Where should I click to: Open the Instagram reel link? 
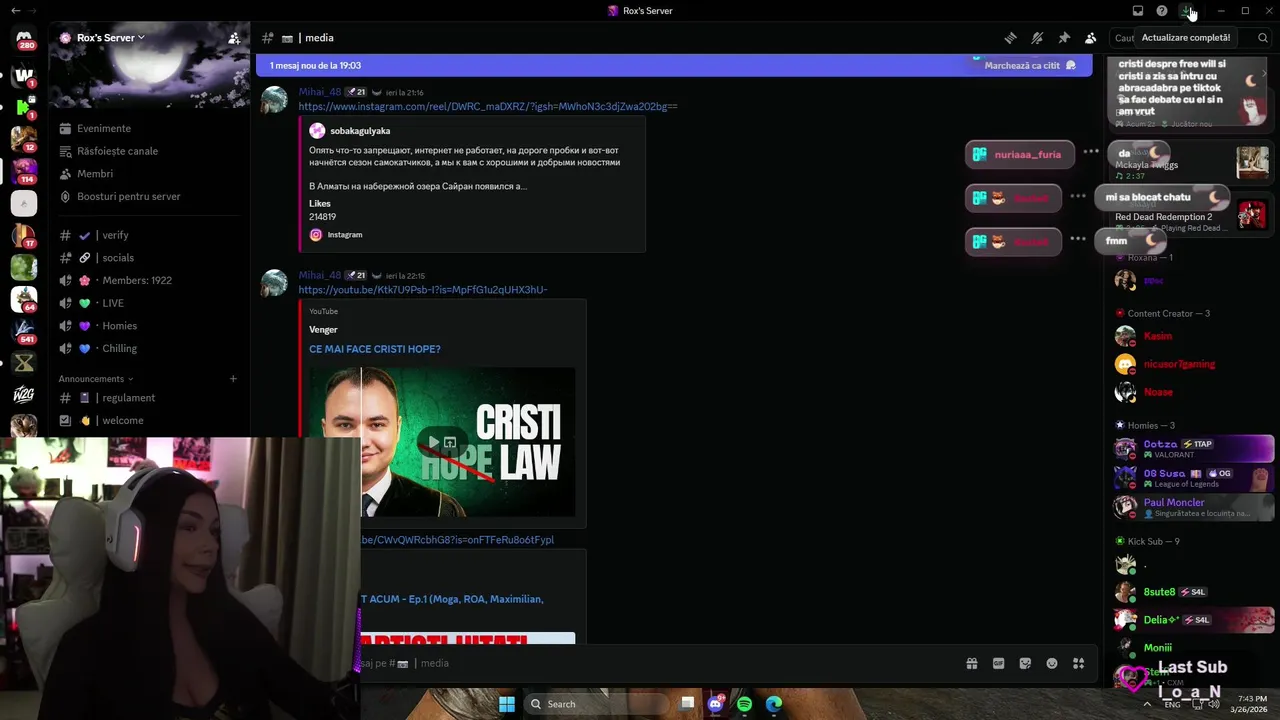488,106
